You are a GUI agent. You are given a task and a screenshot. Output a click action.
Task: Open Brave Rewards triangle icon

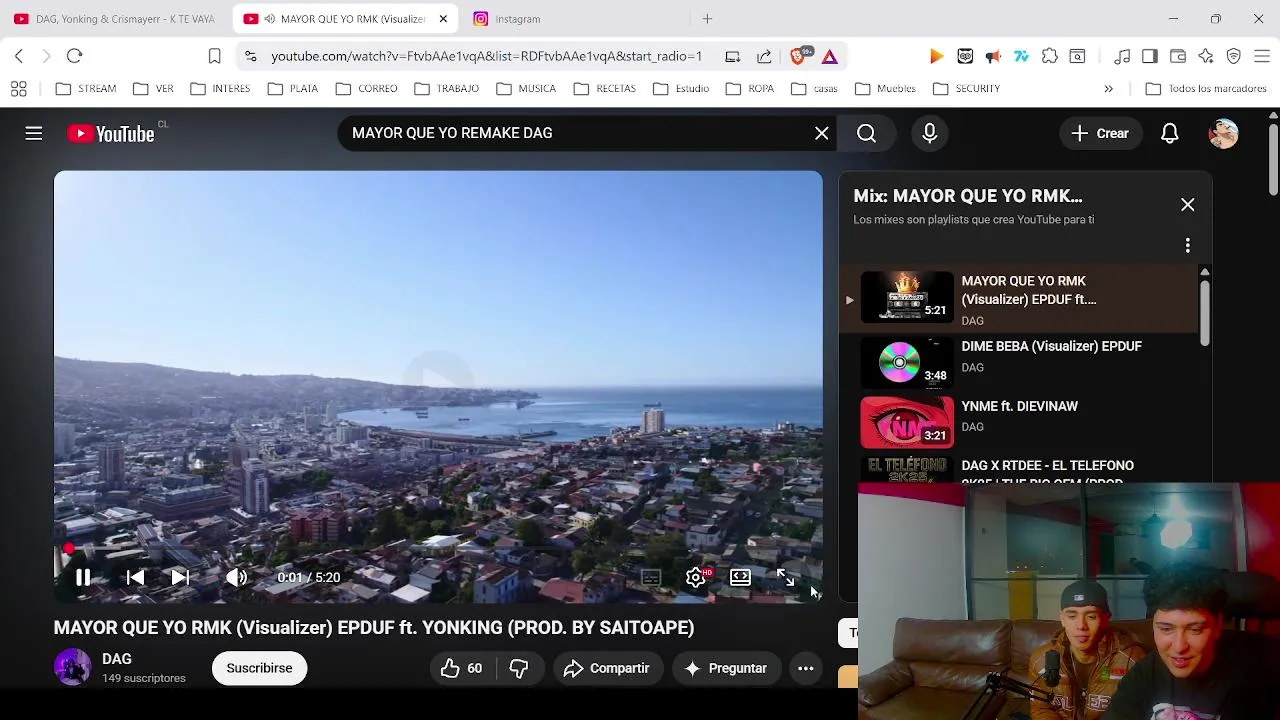click(x=830, y=56)
